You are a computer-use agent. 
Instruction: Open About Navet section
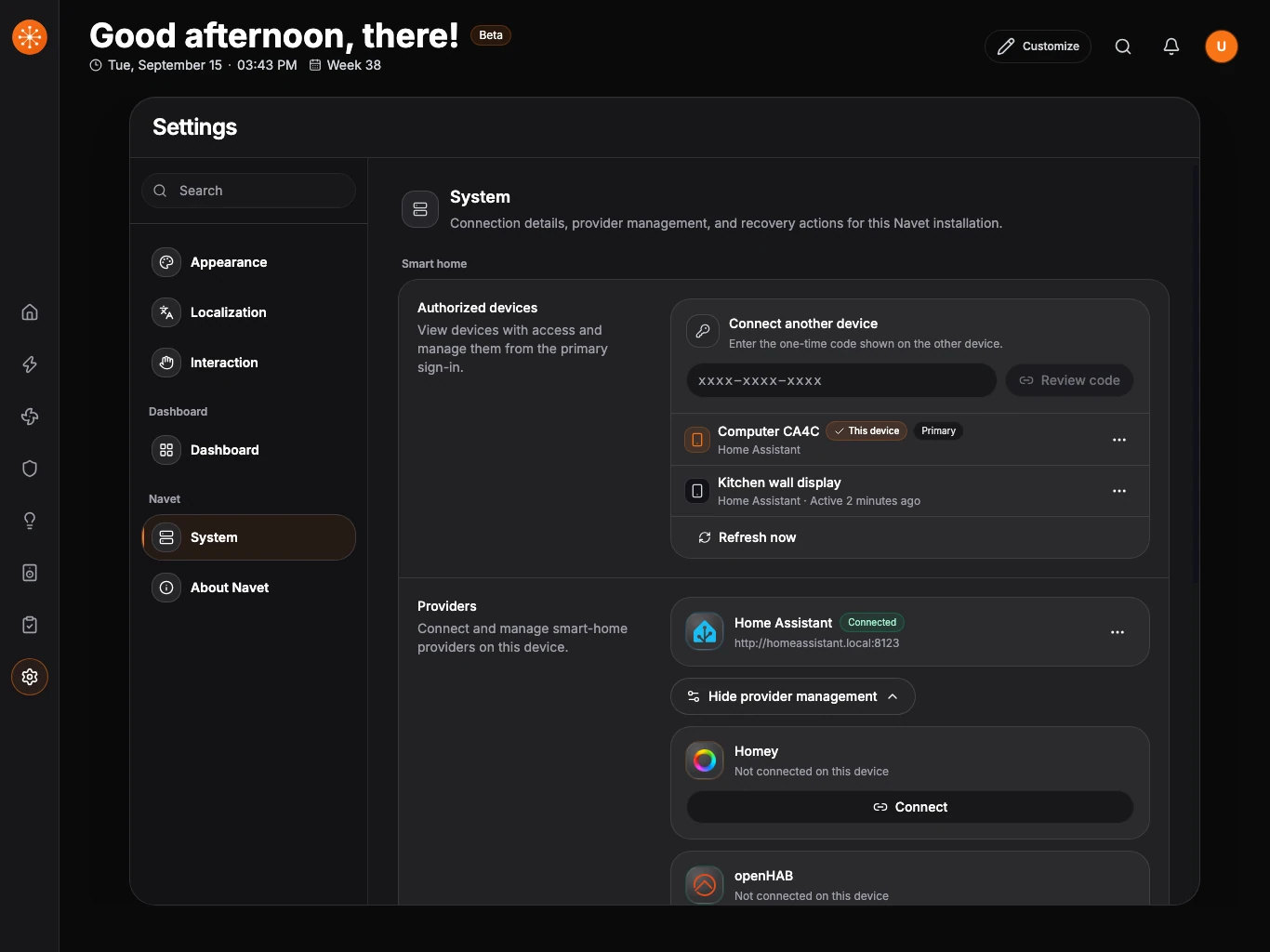click(249, 588)
